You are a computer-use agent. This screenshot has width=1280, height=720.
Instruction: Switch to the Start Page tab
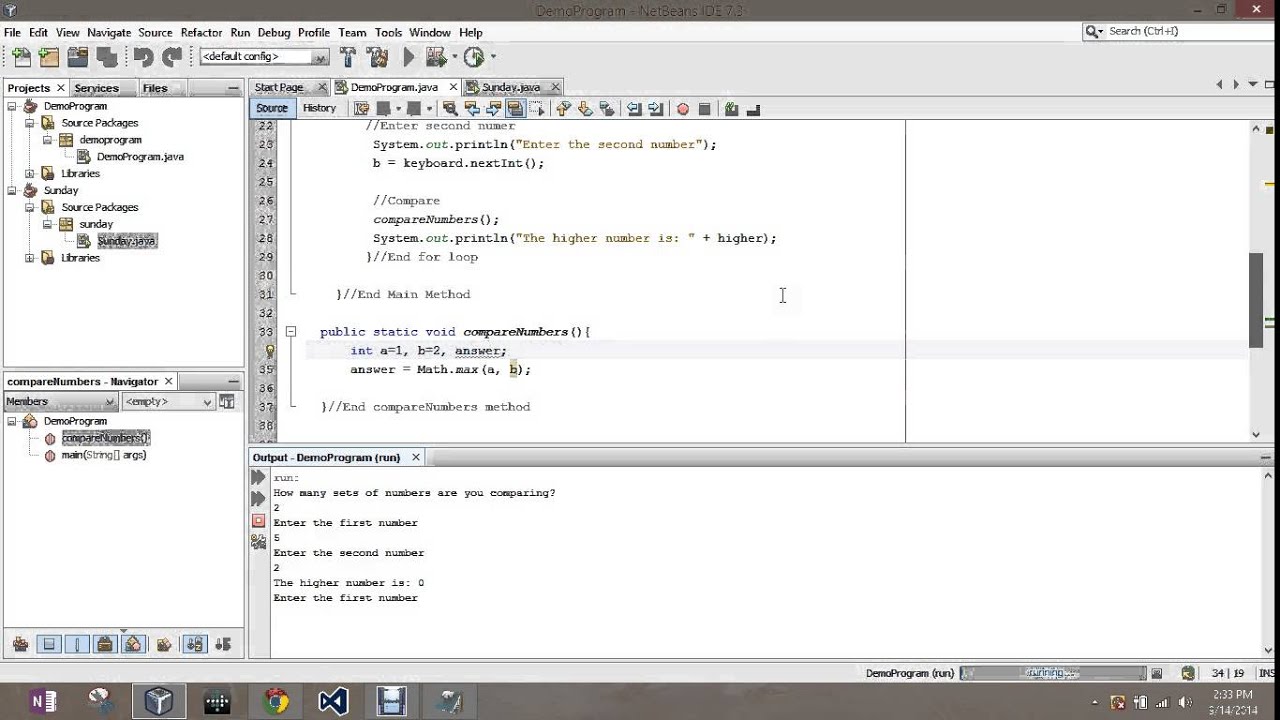click(279, 88)
